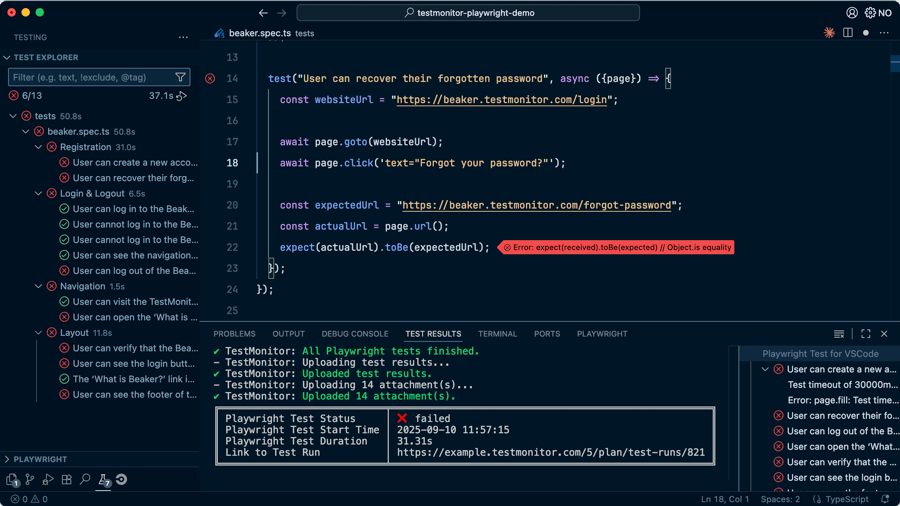
Task: Collapse the Registration test group
Action: tap(39, 147)
